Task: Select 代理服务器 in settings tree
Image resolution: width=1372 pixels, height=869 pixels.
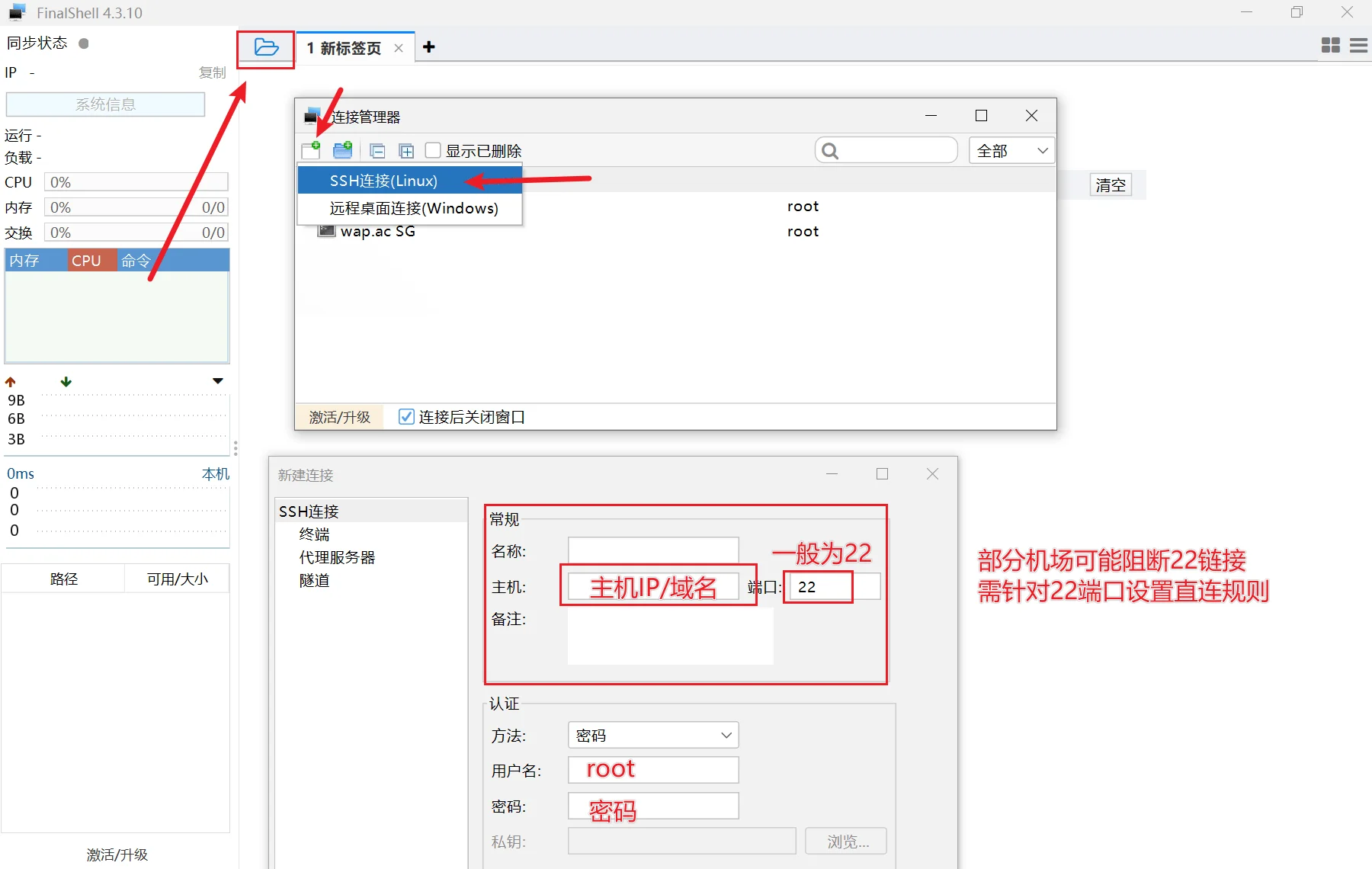Action: (337, 557)
